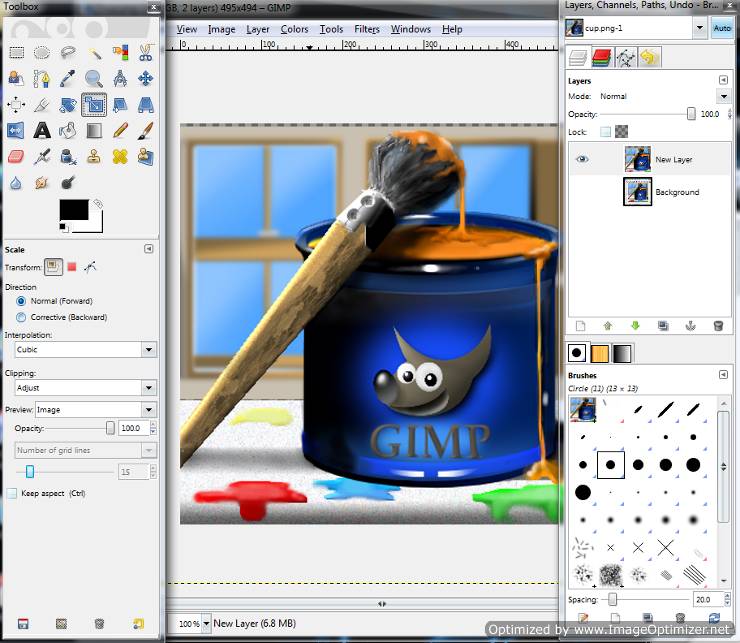Select the Alignment tool
Screen dimensions: 740x643
click(x=17, y=104)
